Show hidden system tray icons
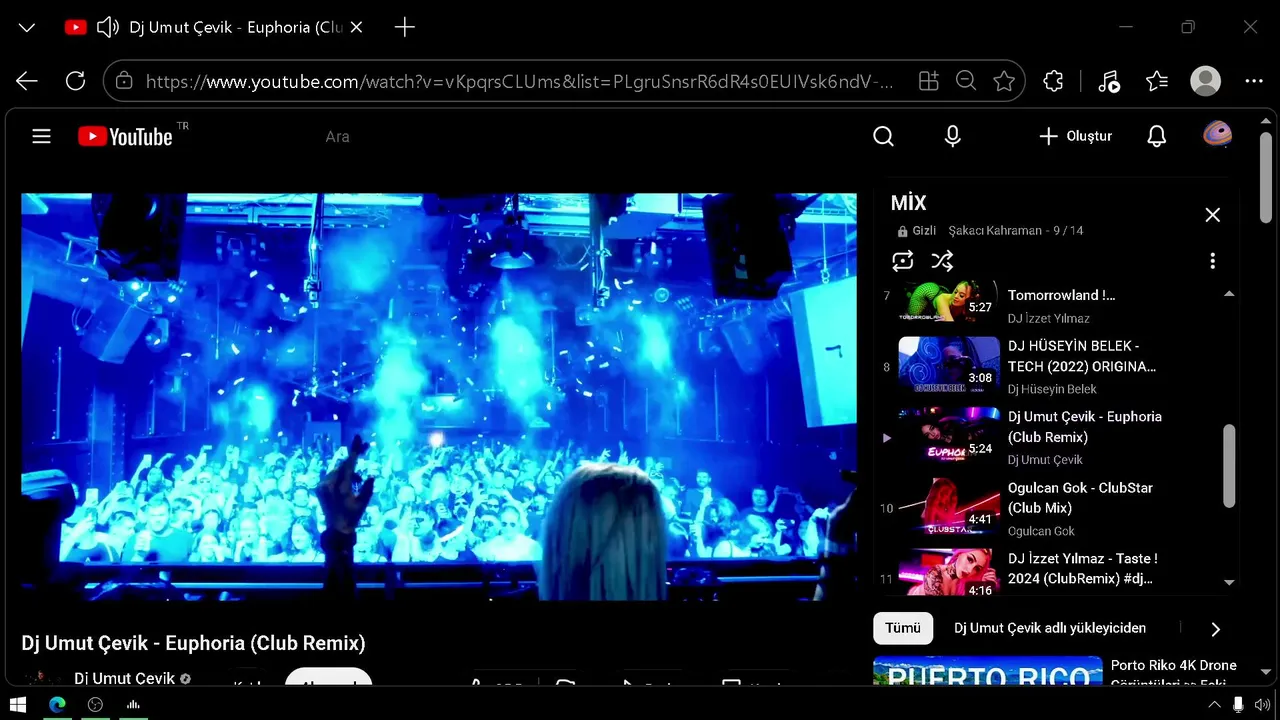Viewport: 1280px width, 720px height. pos(1215,704)
